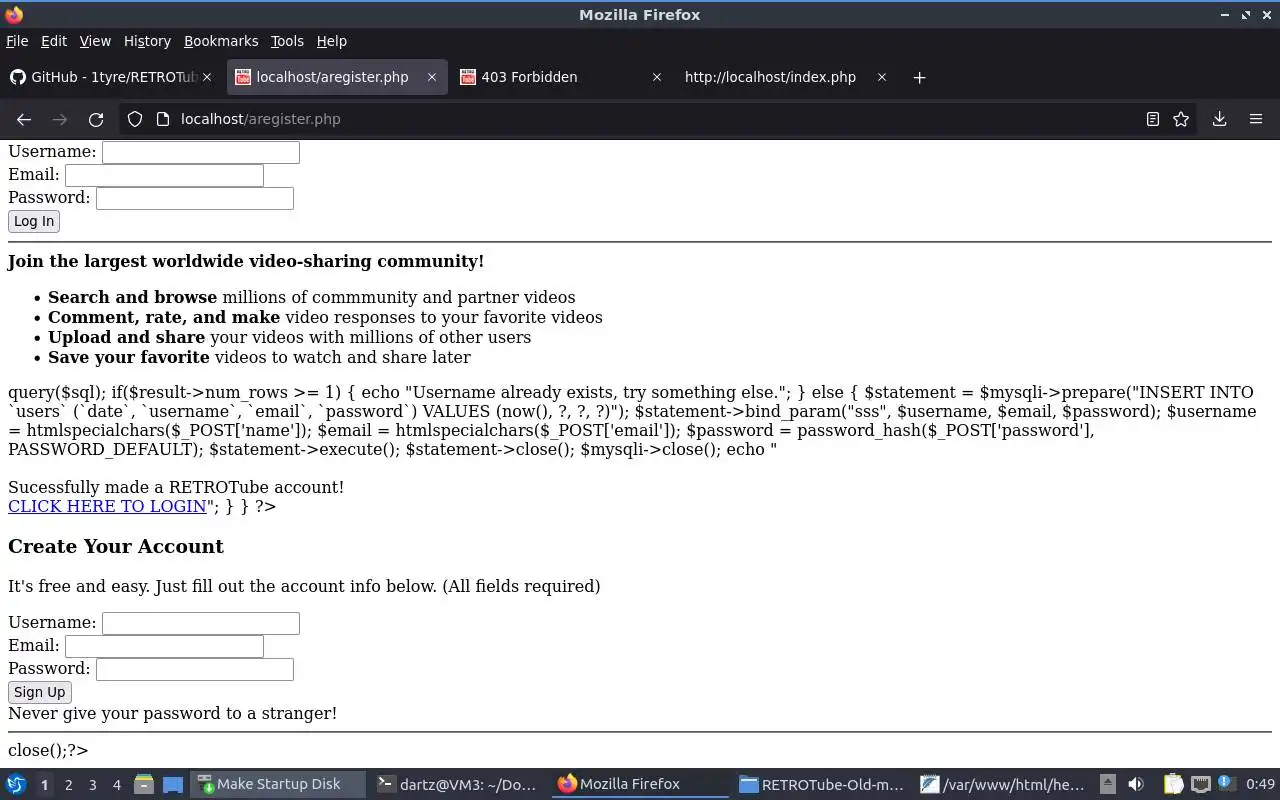Viewport: 1280px width, 800px height.
Task: Open network connection tray icon
Action: click(x=1200, y=784)
